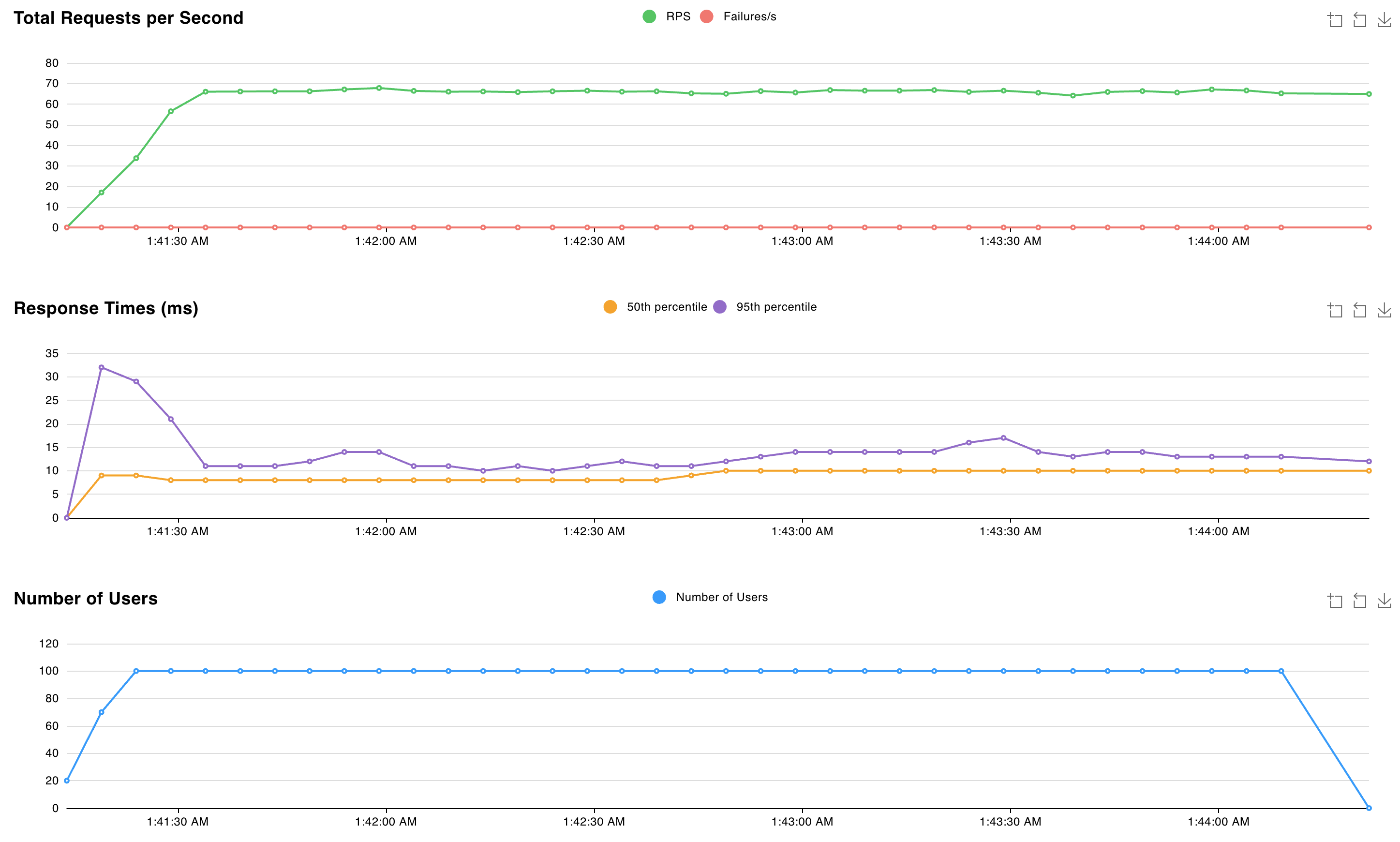Click the 15 y-axis label on Response Times chart
Viewport: 1400px width, 842px height.
(x=52, y=447)
